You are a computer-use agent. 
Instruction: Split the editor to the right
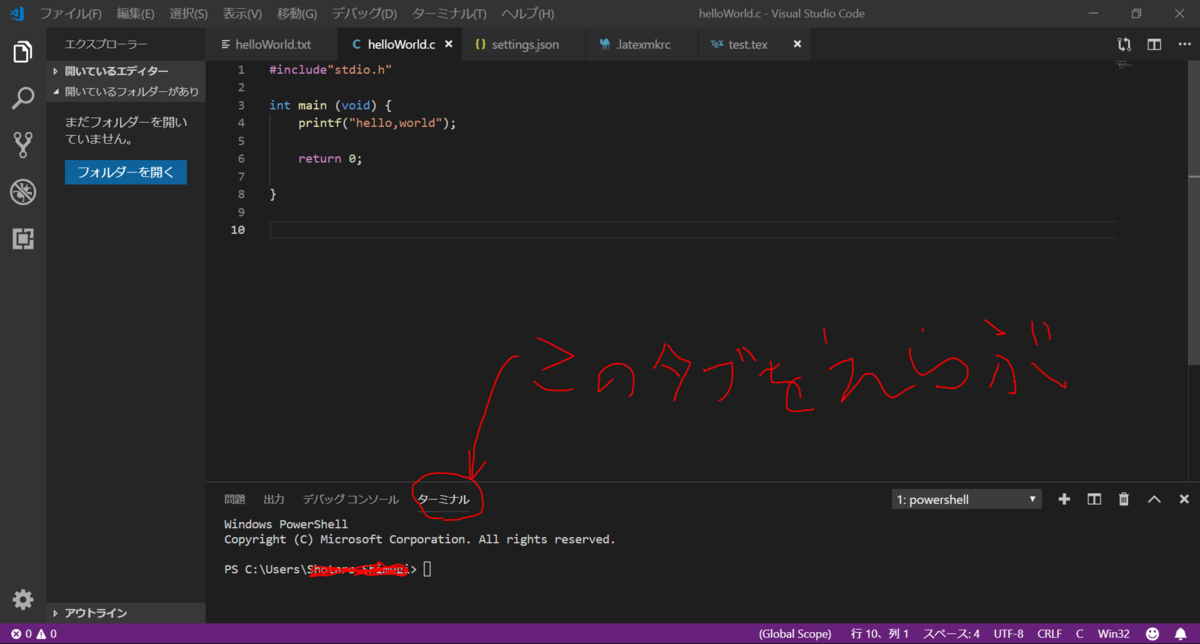pyautogui.click(x=1154, y=44)
